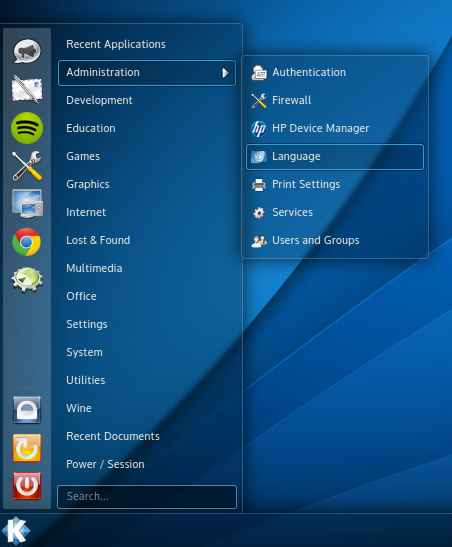The image size is (452, 547).
Task: Choose Firewall in the Administration submenu
Action: pyautogui.click(x=335, y=100)
